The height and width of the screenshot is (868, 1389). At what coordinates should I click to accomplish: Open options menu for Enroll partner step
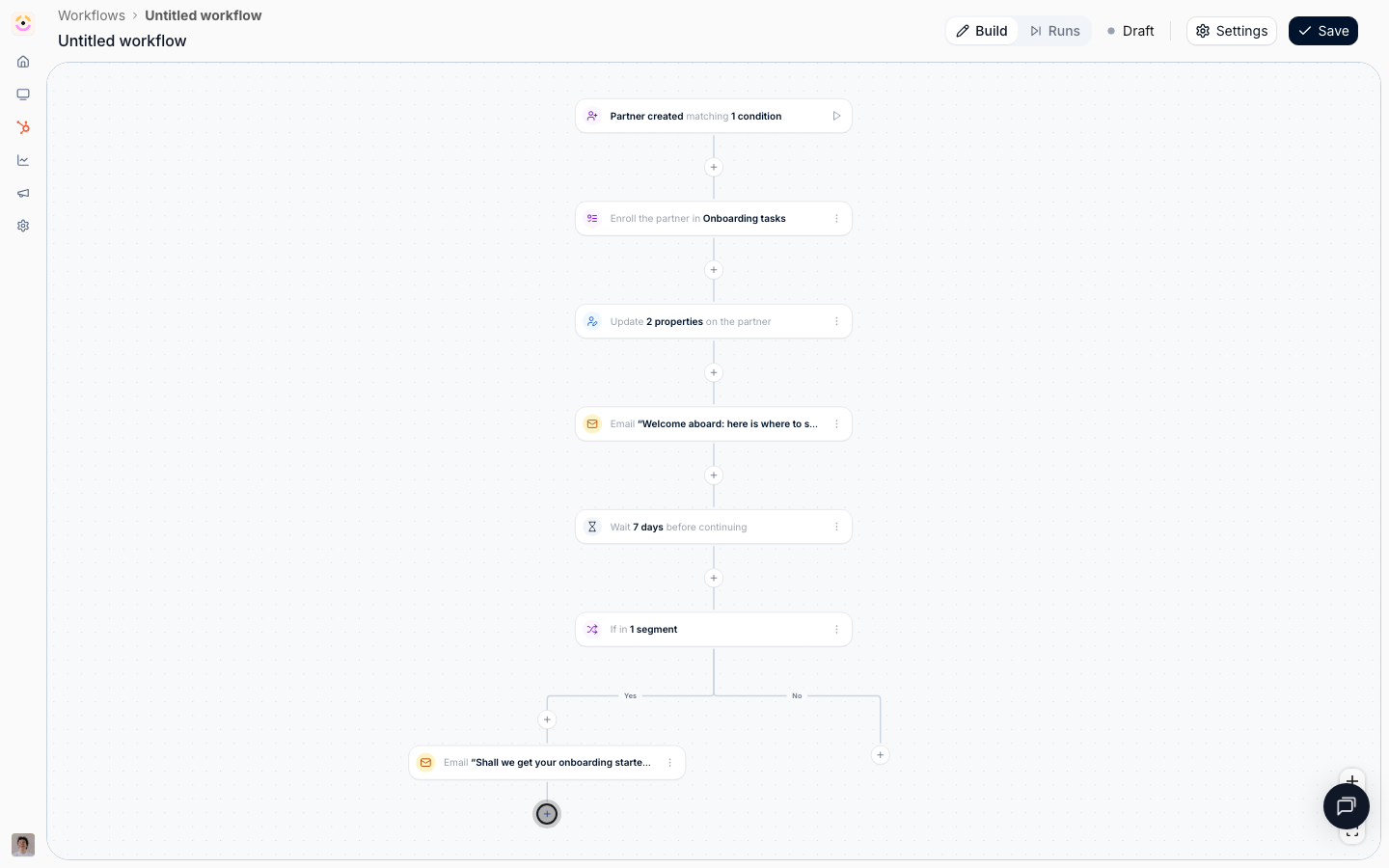[836, 219]
